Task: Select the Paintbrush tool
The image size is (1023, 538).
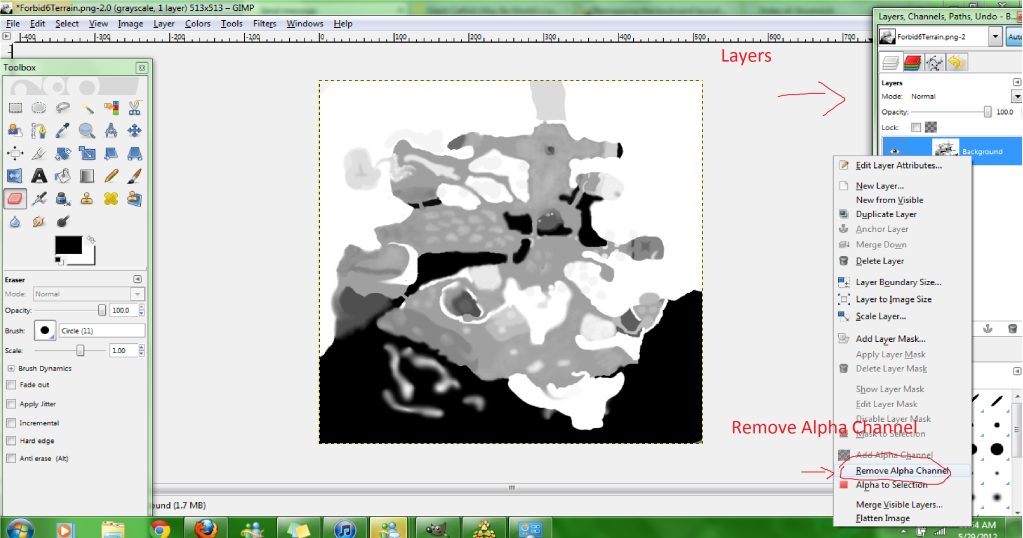Action: (x=135, y=175)
